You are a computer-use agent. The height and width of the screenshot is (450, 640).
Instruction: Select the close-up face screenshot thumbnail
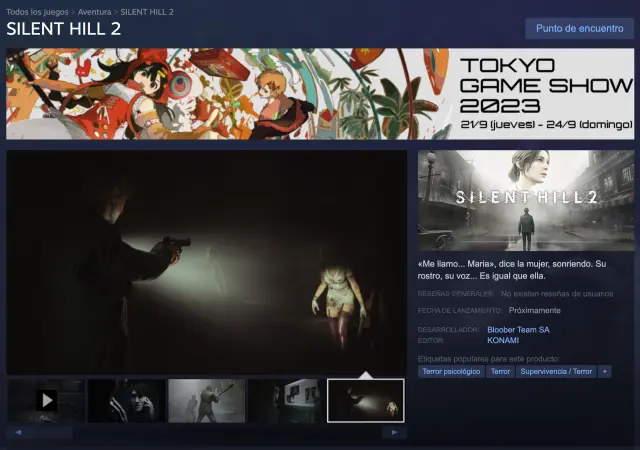[x=127, y=401]
